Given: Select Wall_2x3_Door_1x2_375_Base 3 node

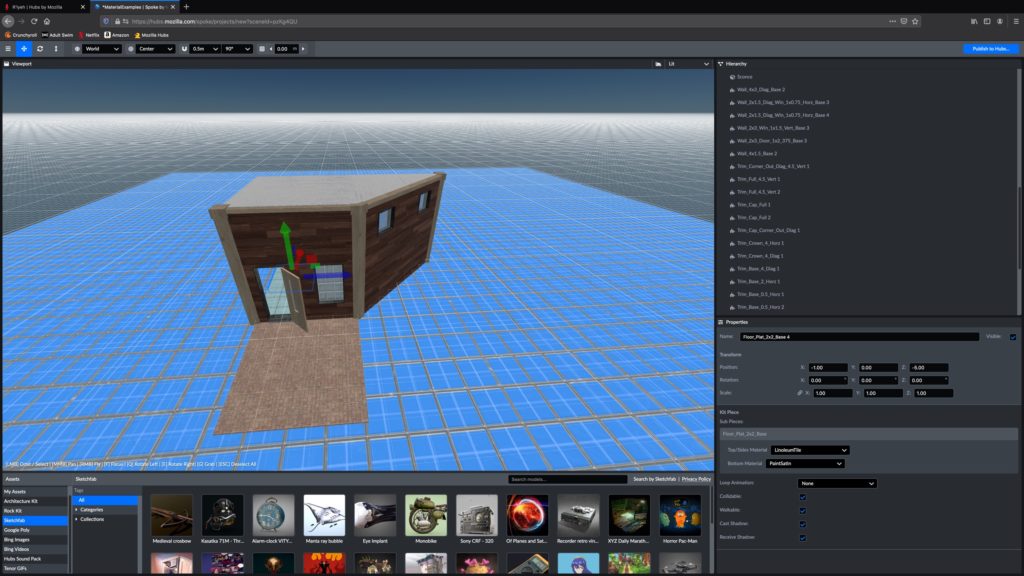Looking at the screenshot, I should click(x=772, y=140).
